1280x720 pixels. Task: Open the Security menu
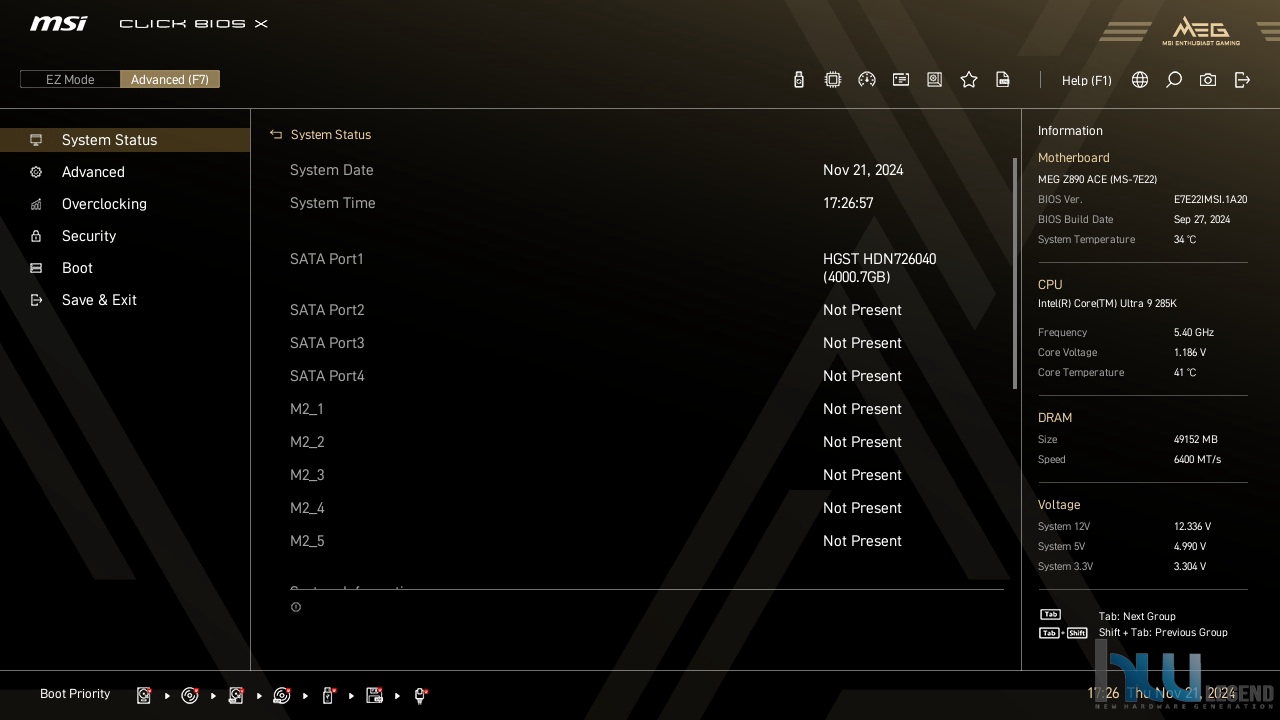(x=125, y=236)
